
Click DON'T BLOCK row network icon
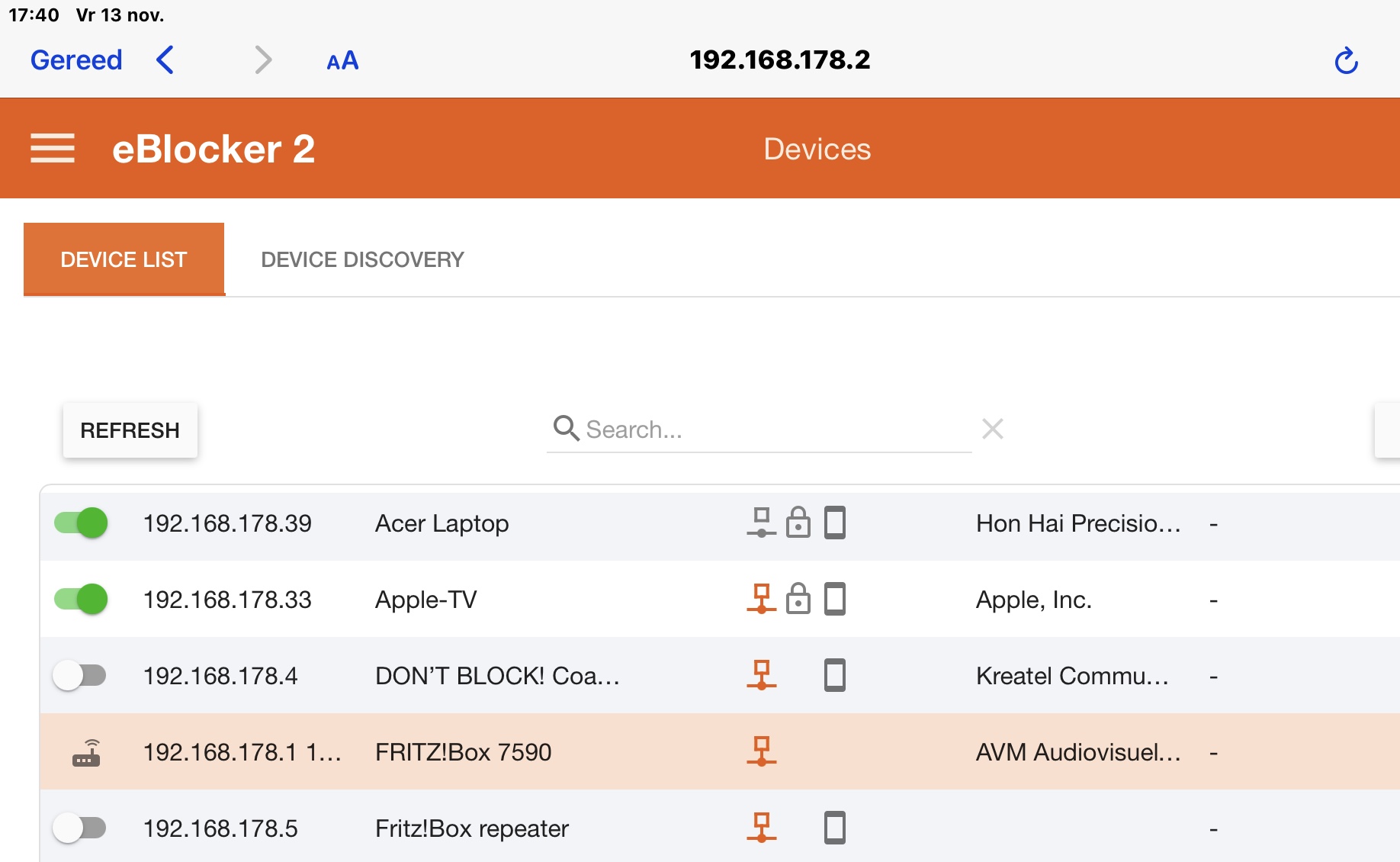tap(762, 676)
